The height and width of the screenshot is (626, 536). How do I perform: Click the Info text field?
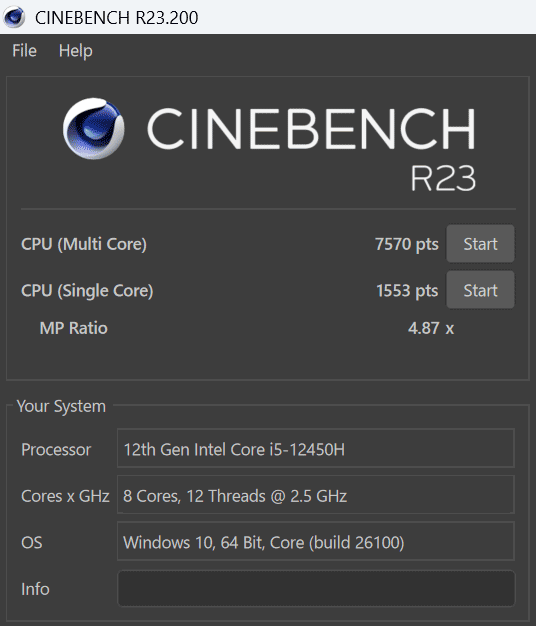[x=316, y=588]
